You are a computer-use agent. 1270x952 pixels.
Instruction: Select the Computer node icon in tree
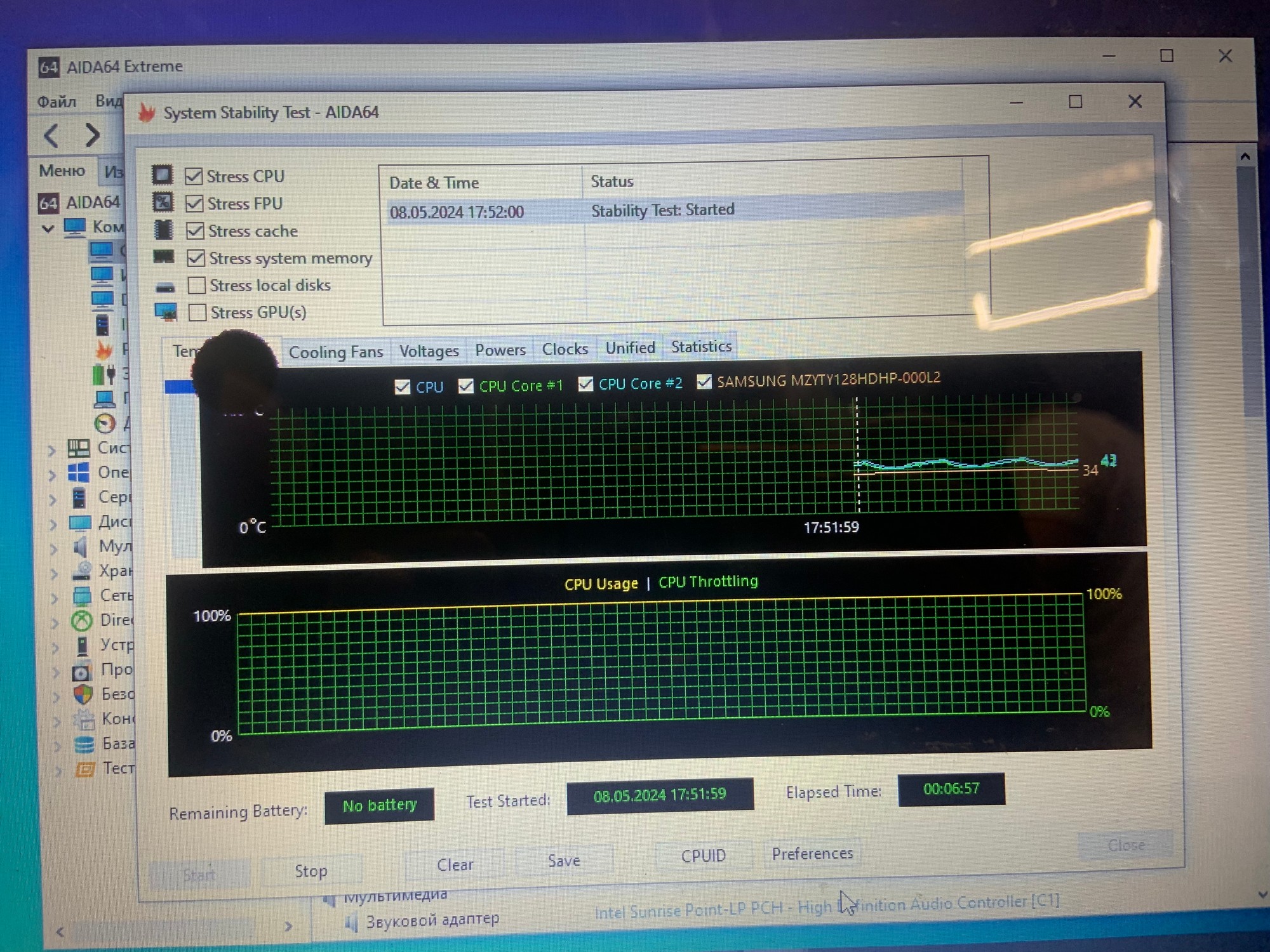[x=75, y=227]
